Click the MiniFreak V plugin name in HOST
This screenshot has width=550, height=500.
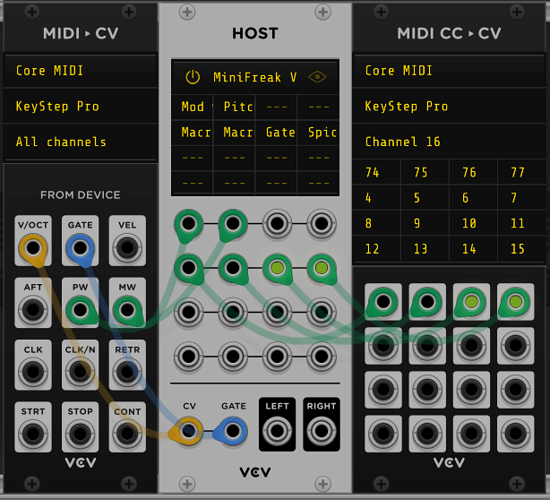point(255,77)
